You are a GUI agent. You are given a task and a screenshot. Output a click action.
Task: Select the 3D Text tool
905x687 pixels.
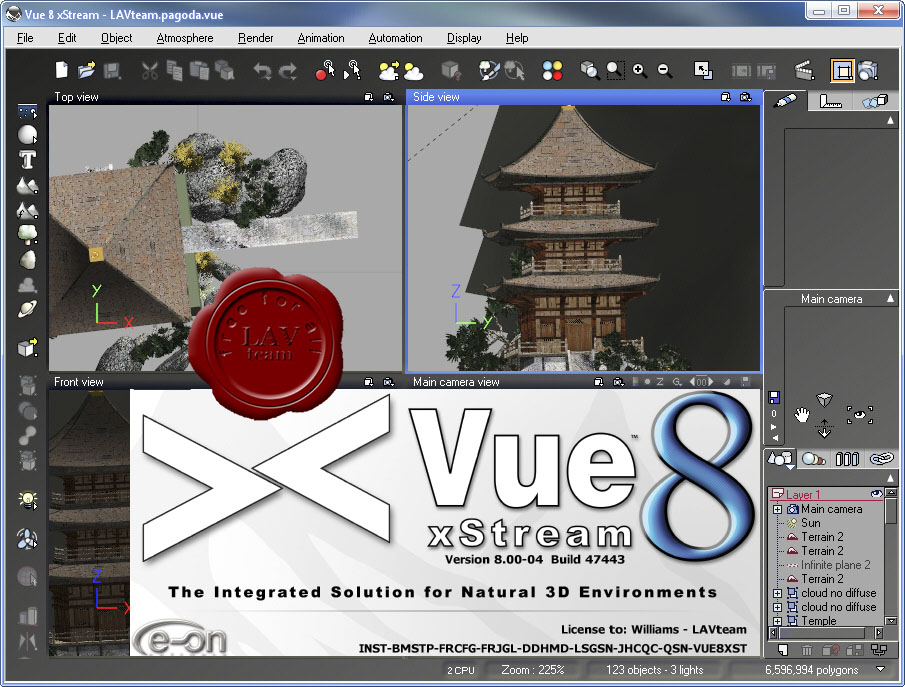click(27, 160)
